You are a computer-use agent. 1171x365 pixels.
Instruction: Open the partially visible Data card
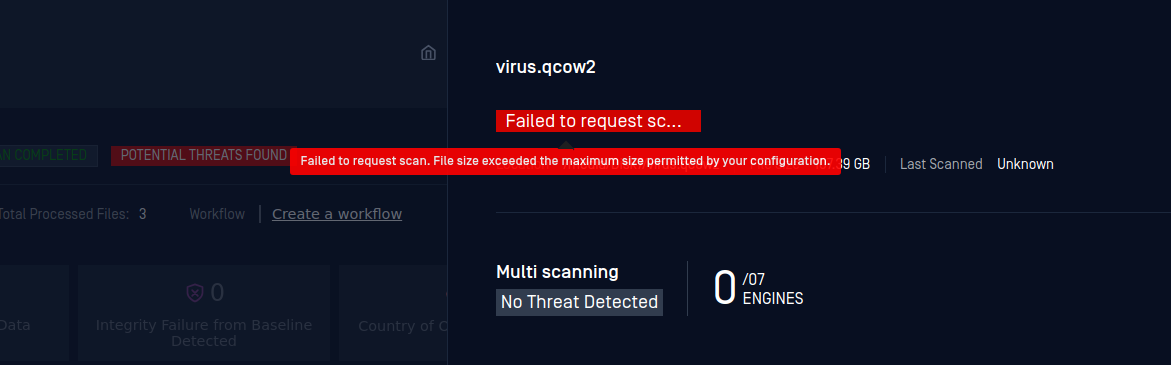coord(34,313)
